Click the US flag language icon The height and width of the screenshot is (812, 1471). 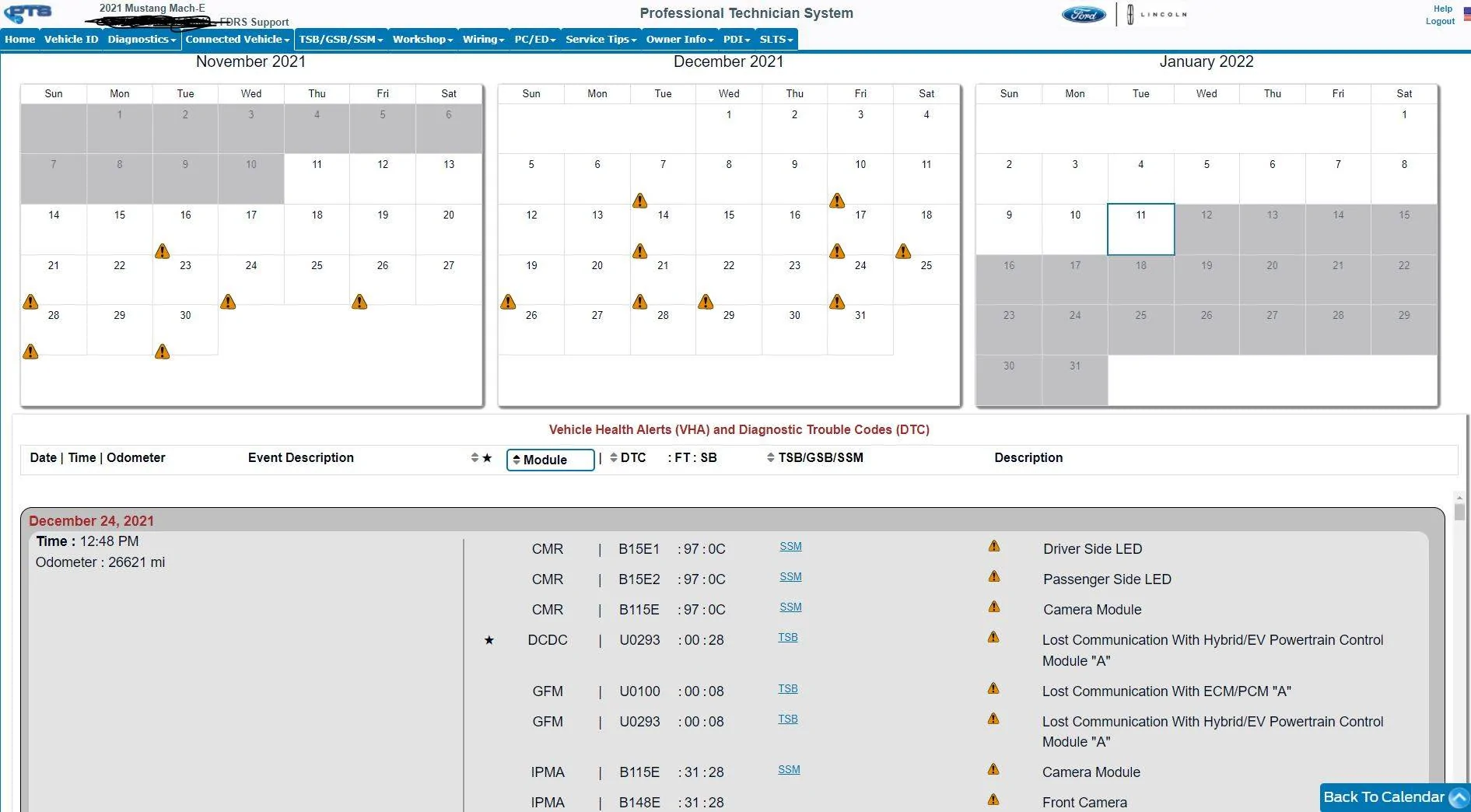click(1467, 16)
